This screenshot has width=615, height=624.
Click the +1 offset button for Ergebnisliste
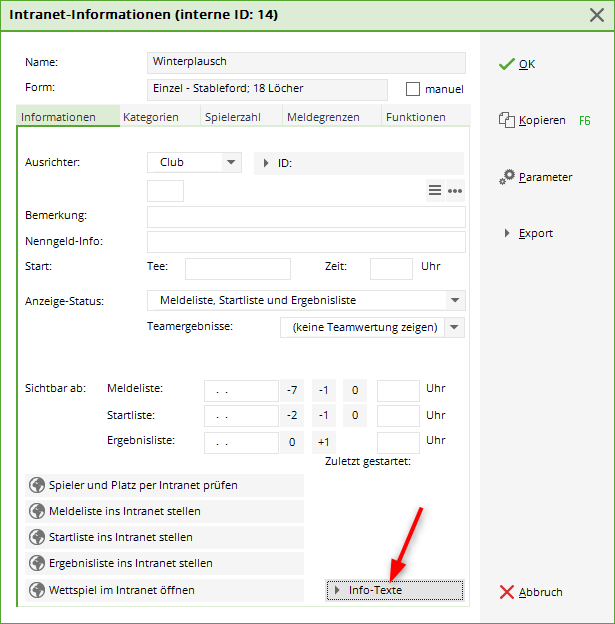point(323,441)
